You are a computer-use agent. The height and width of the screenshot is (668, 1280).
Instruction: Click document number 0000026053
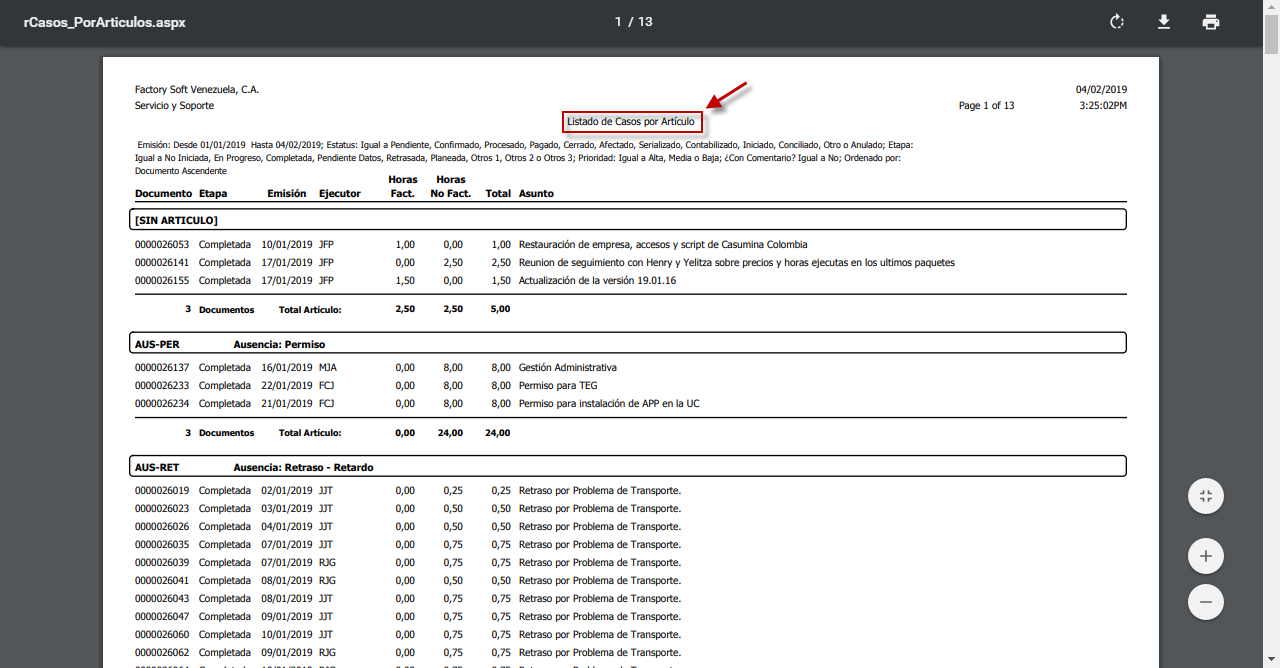[x=162, y=245]
